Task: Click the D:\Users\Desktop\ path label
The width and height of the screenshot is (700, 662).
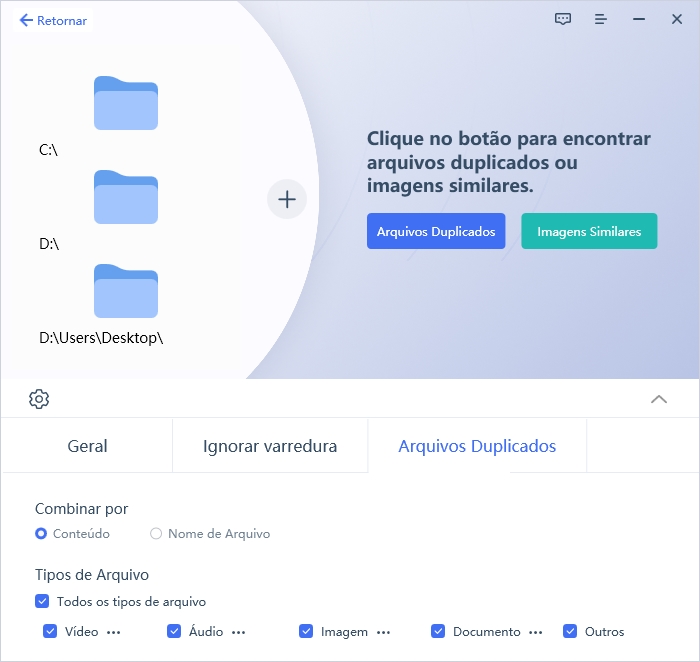Action: (x=101, y=338)
